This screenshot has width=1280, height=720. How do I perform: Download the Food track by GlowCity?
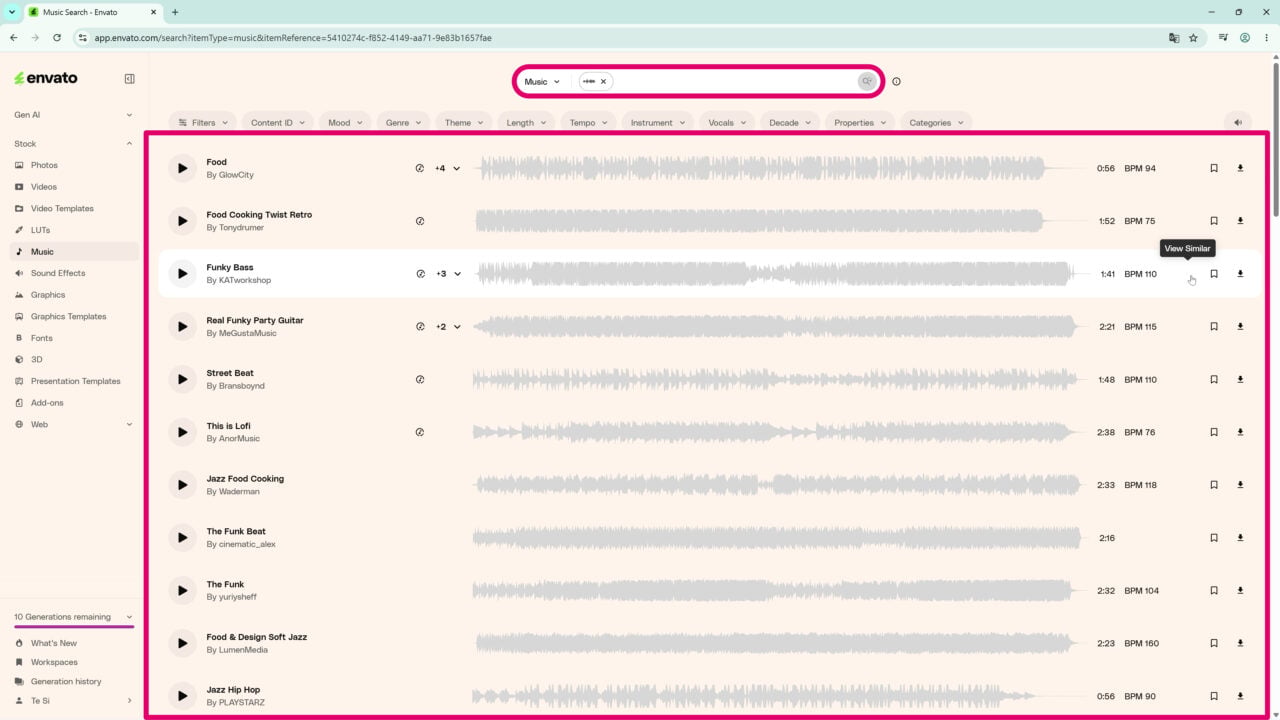[1240, 168]
